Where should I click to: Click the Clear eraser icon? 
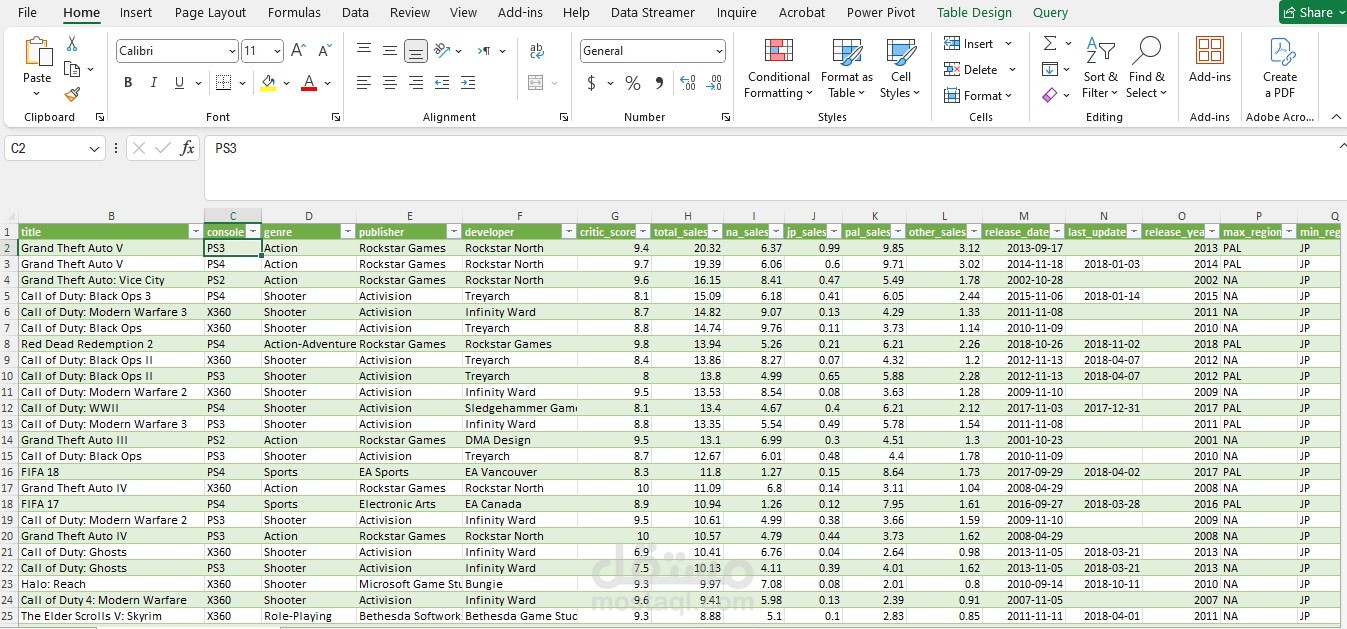click(x=1049, y=95)
